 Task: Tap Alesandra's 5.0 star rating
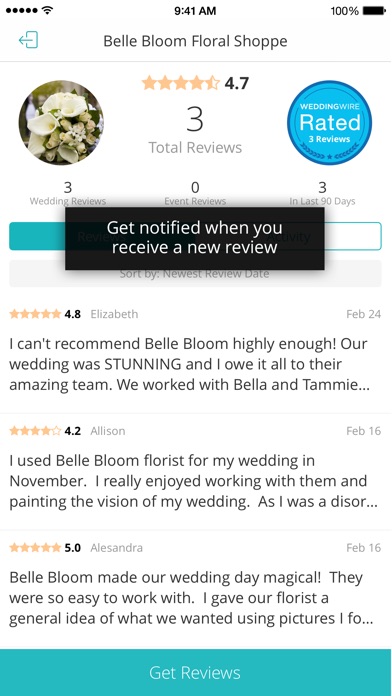coord(45,548)
